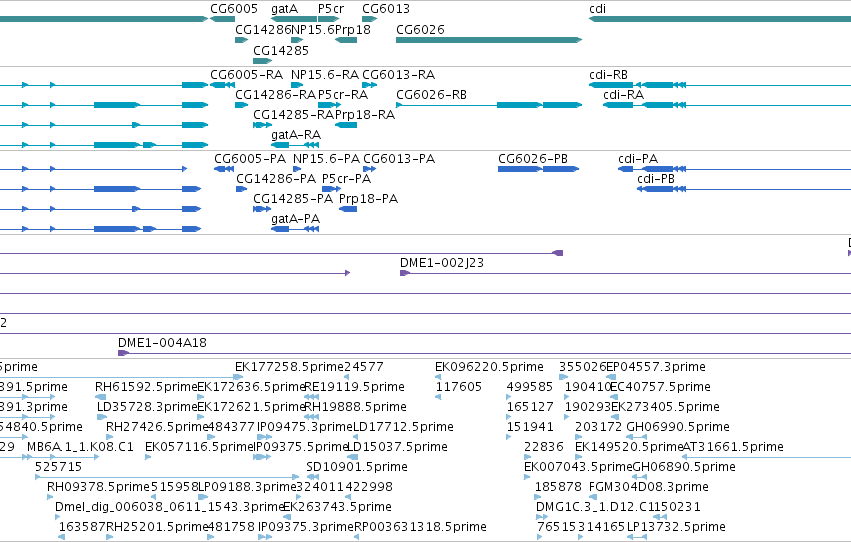This screenshot has height=542, width=851.
Task: Click the LD35728.3prime EST label
Action: (147, 407)
